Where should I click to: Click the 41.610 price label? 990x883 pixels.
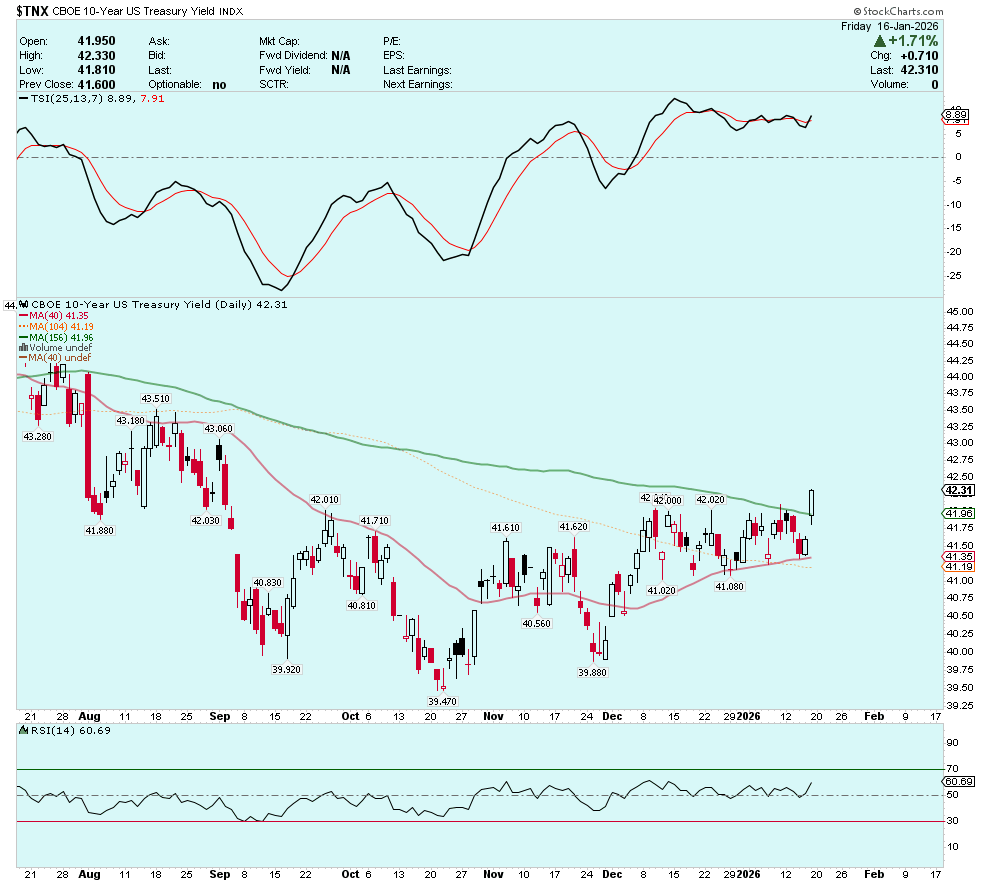(x=506, y=528)
